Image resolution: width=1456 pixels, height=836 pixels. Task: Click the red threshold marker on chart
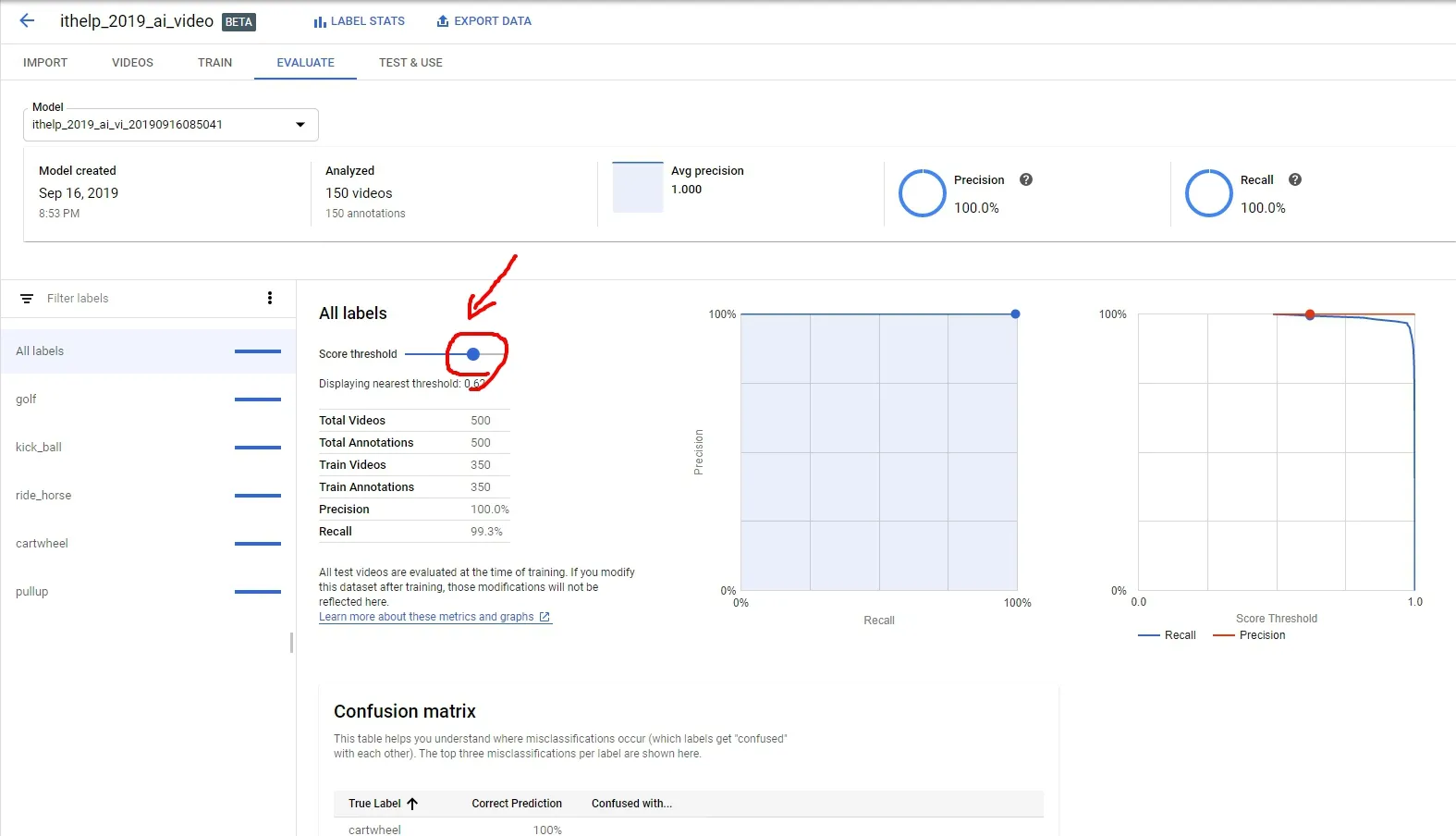pos(1310,315)
